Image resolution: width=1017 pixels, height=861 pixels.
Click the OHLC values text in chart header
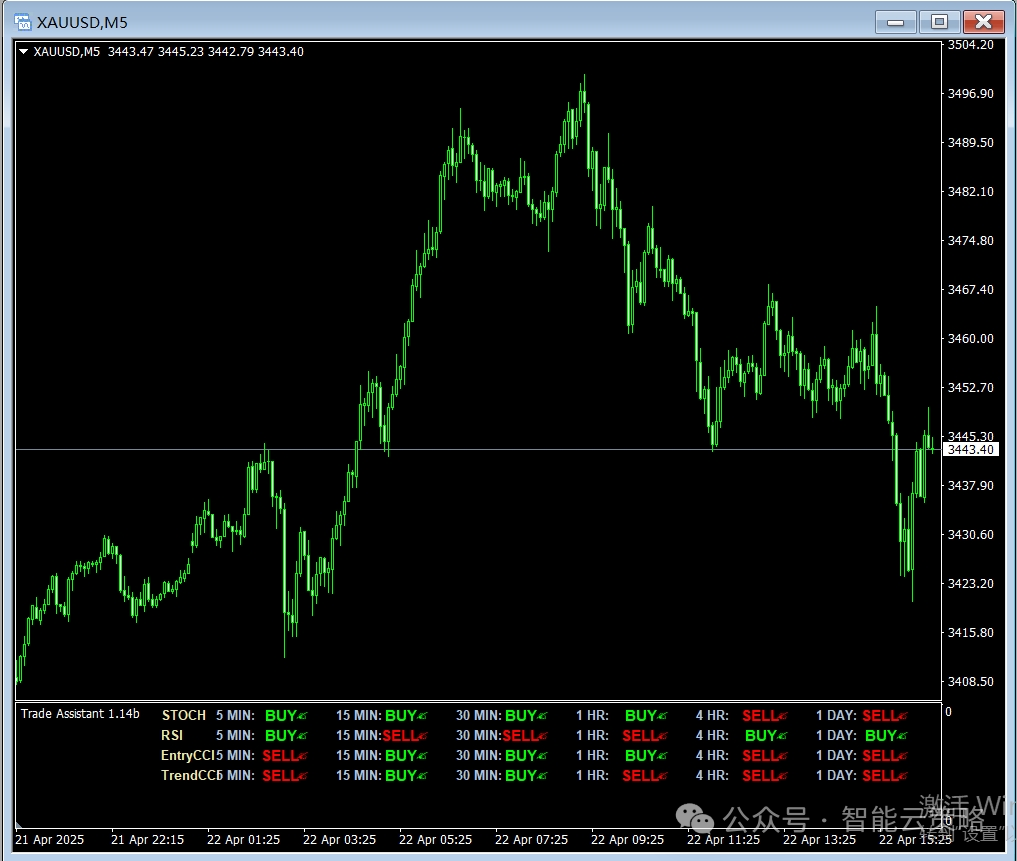click(206, 51)
